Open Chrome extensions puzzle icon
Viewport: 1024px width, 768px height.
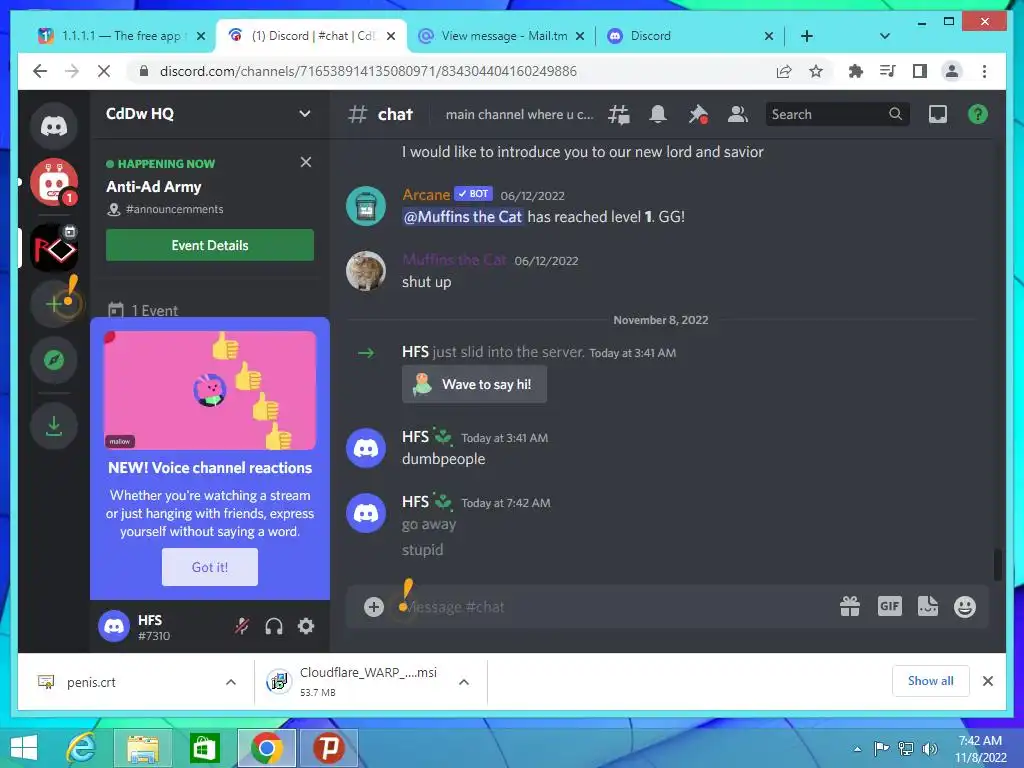pos(856,71)
